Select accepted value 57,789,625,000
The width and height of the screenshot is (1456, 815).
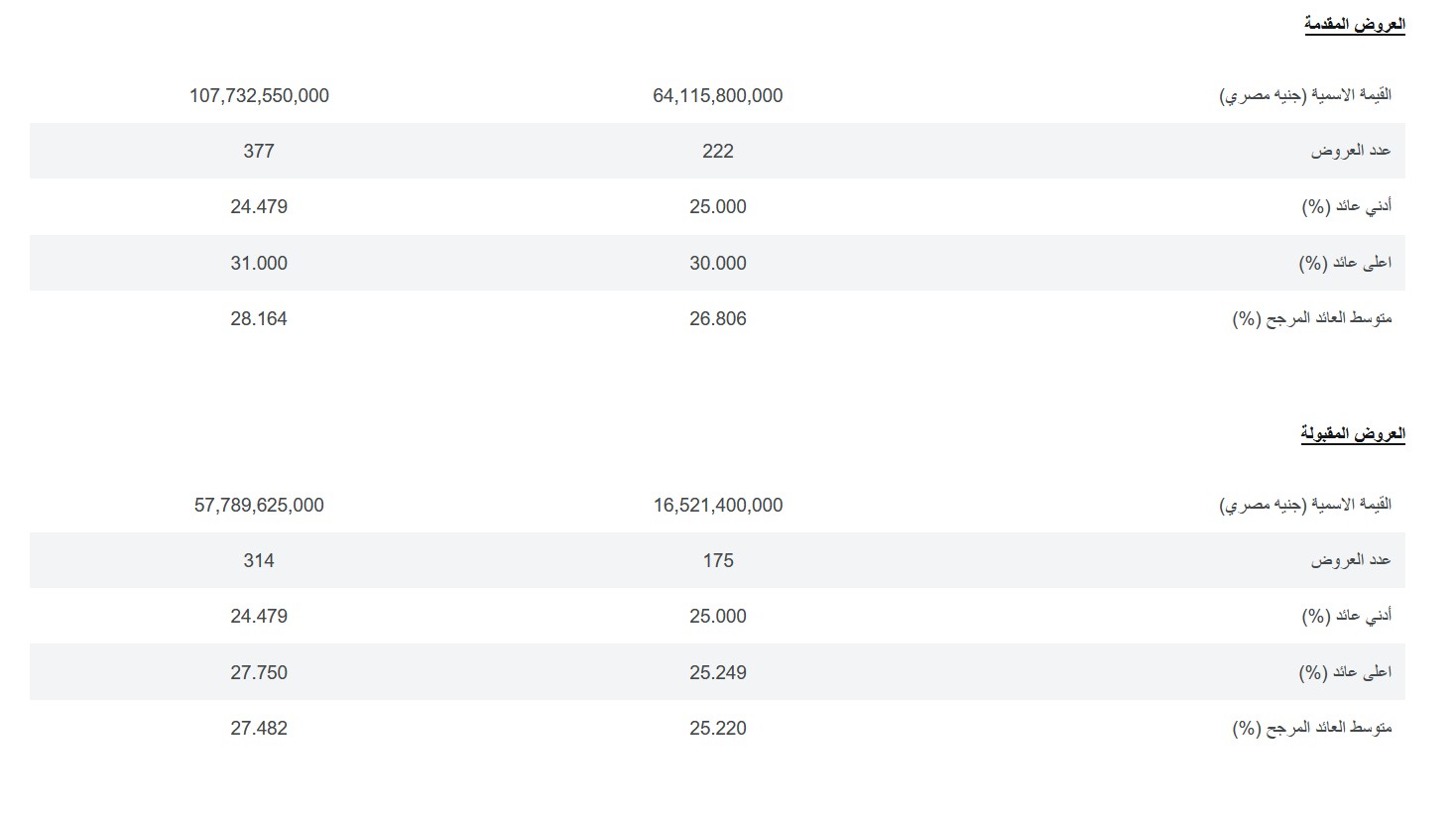point(259,506)
